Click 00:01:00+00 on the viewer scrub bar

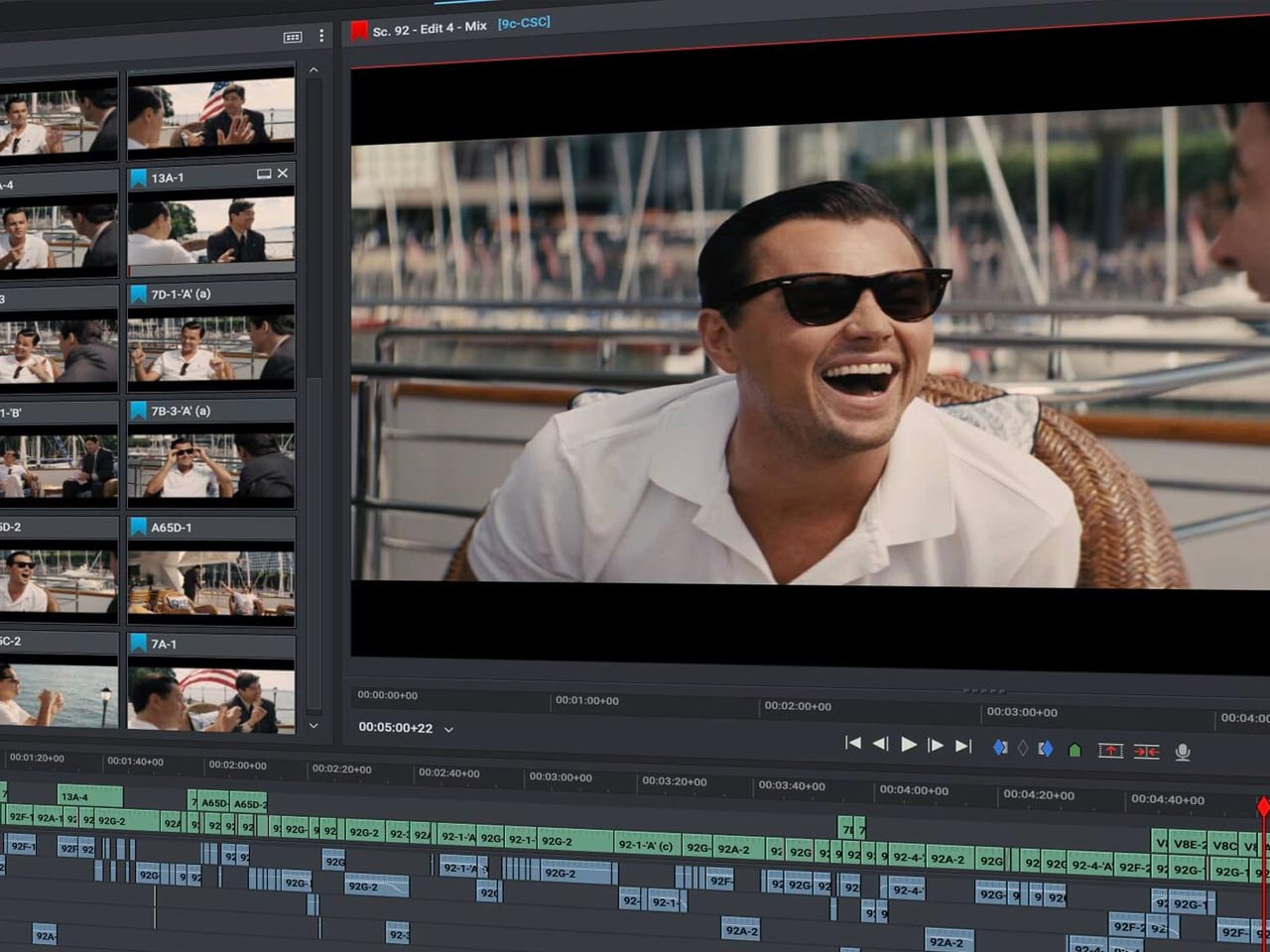pos(586,700)
